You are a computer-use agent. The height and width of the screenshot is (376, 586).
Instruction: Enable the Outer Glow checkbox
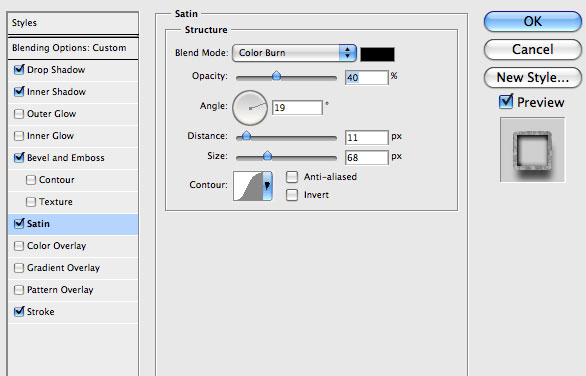(19, 114)
